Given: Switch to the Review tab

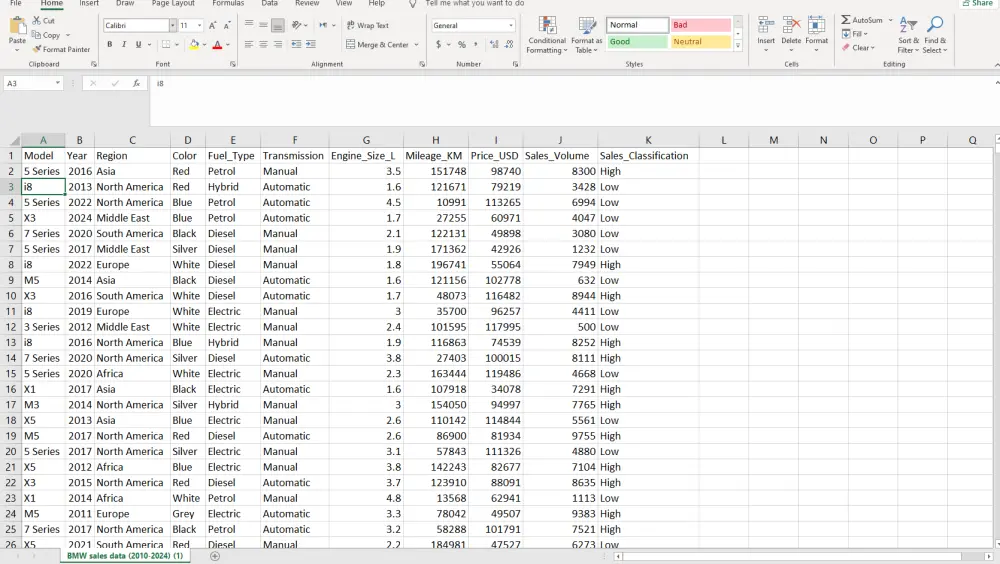Looking at the screenshot, I should pyautogui.click(x=307, y=3).
